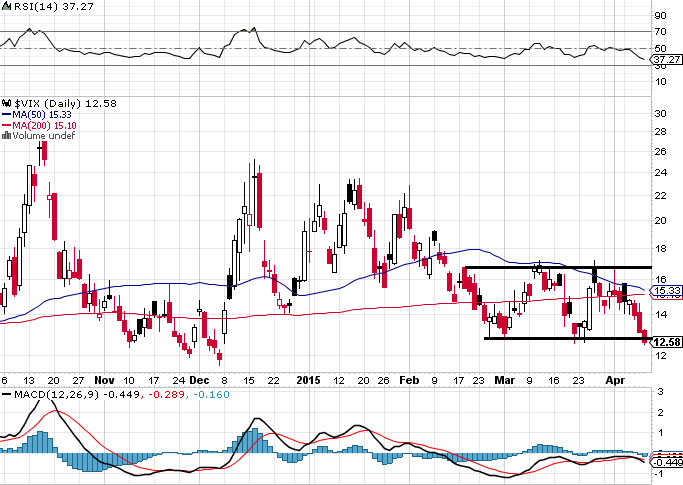Select the 2015 year axis label
The image size is (683, 485).
[x=308, y=380]
